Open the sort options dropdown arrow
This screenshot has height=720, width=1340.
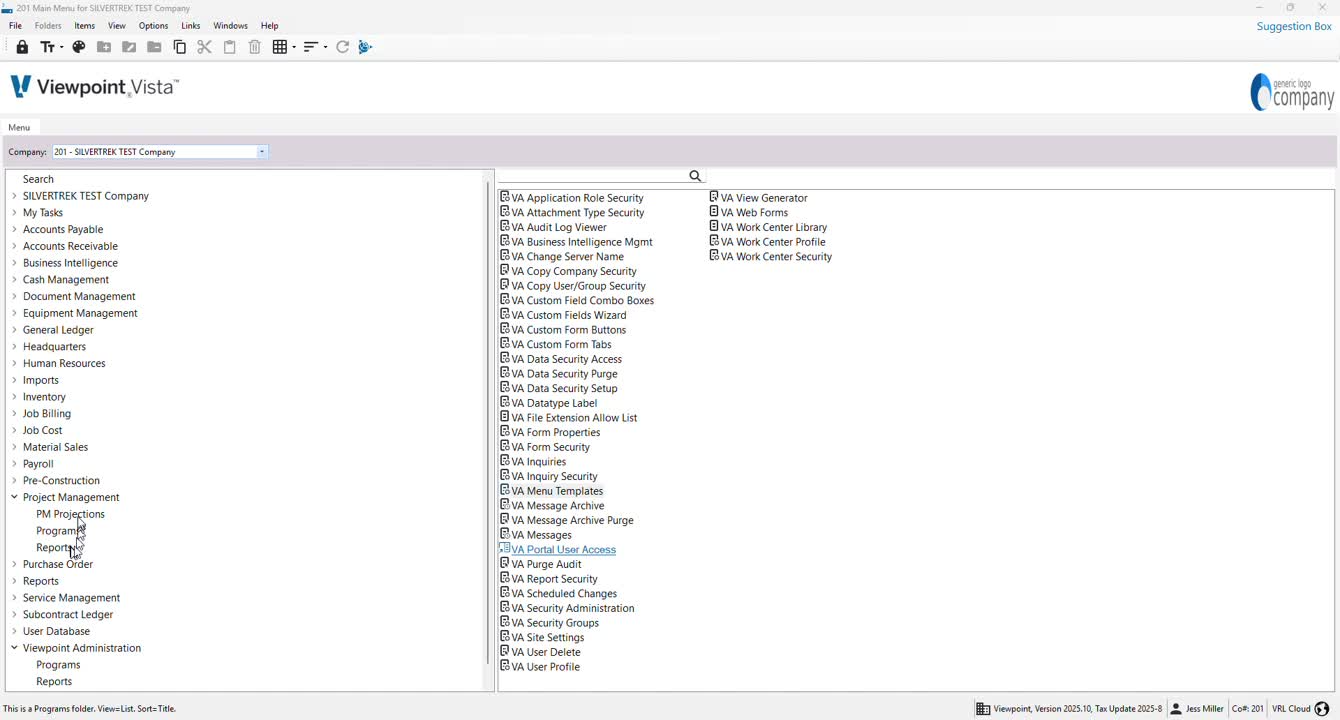tap(324, 47)
